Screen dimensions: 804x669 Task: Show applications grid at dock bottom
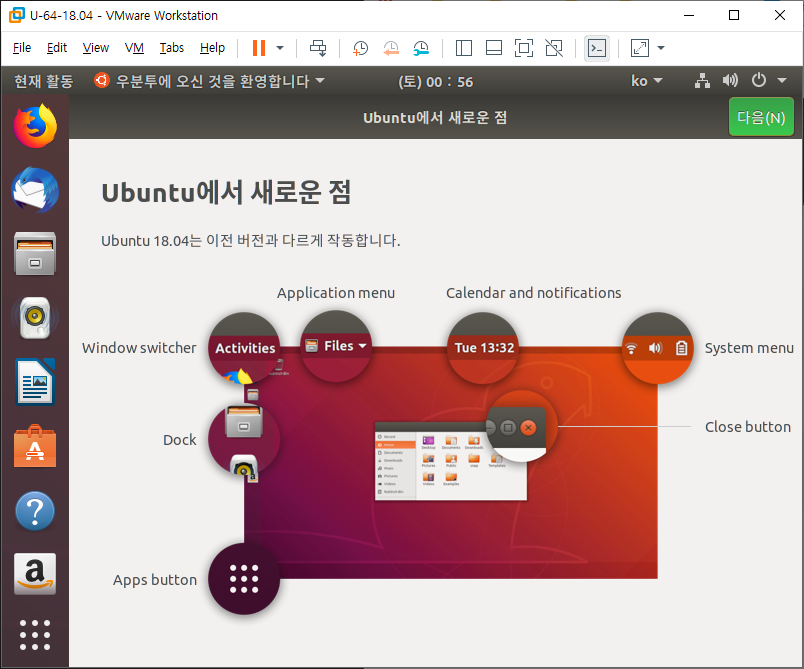(x=35, y=635)
